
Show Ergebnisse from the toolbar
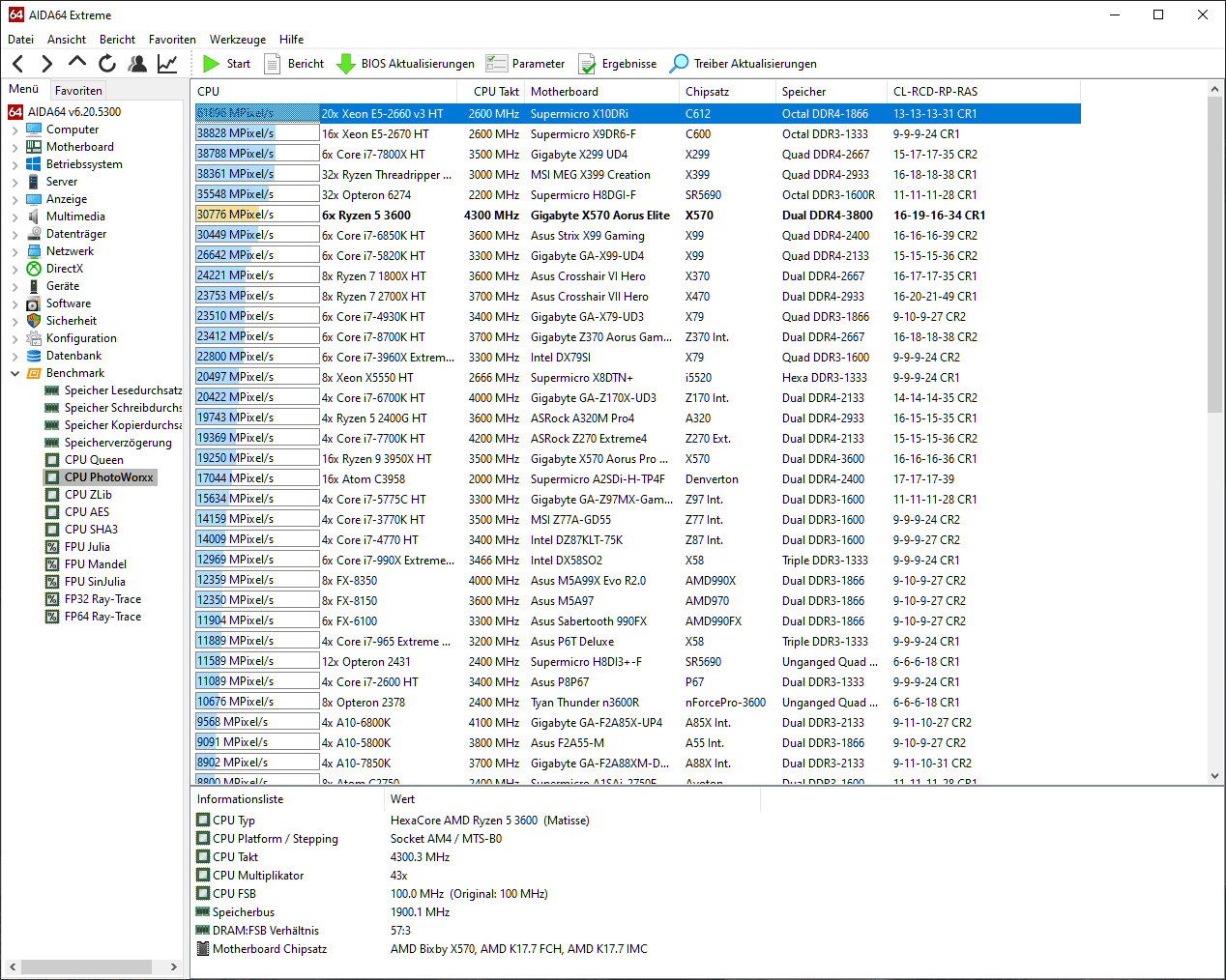[x=617, y=64]
